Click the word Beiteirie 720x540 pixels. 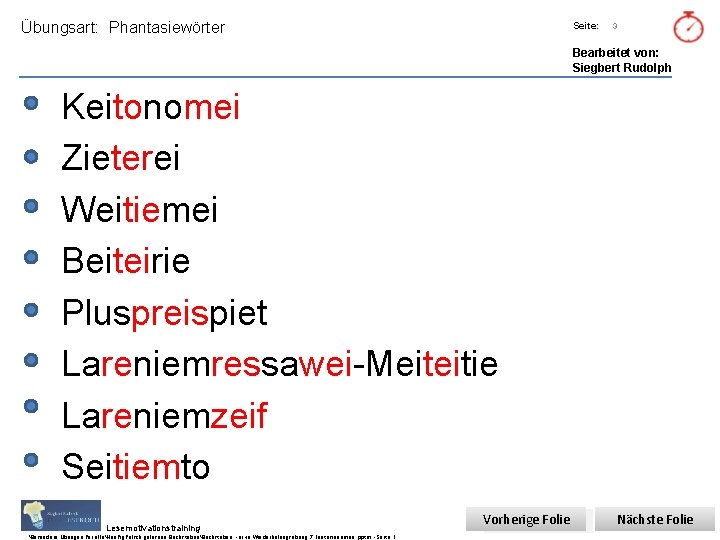[126, 261]
